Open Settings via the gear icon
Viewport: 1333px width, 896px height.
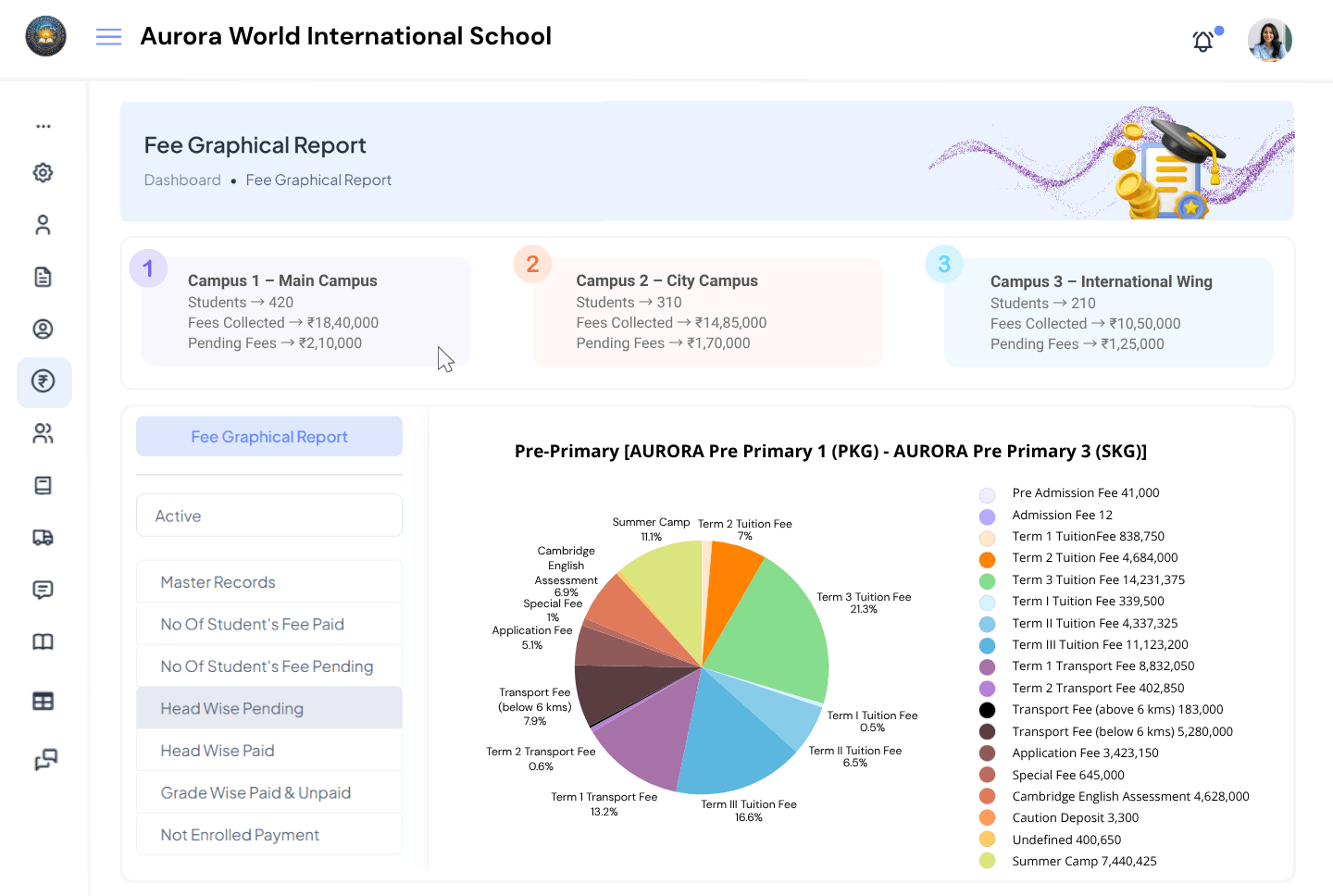(x=43, y=173)
